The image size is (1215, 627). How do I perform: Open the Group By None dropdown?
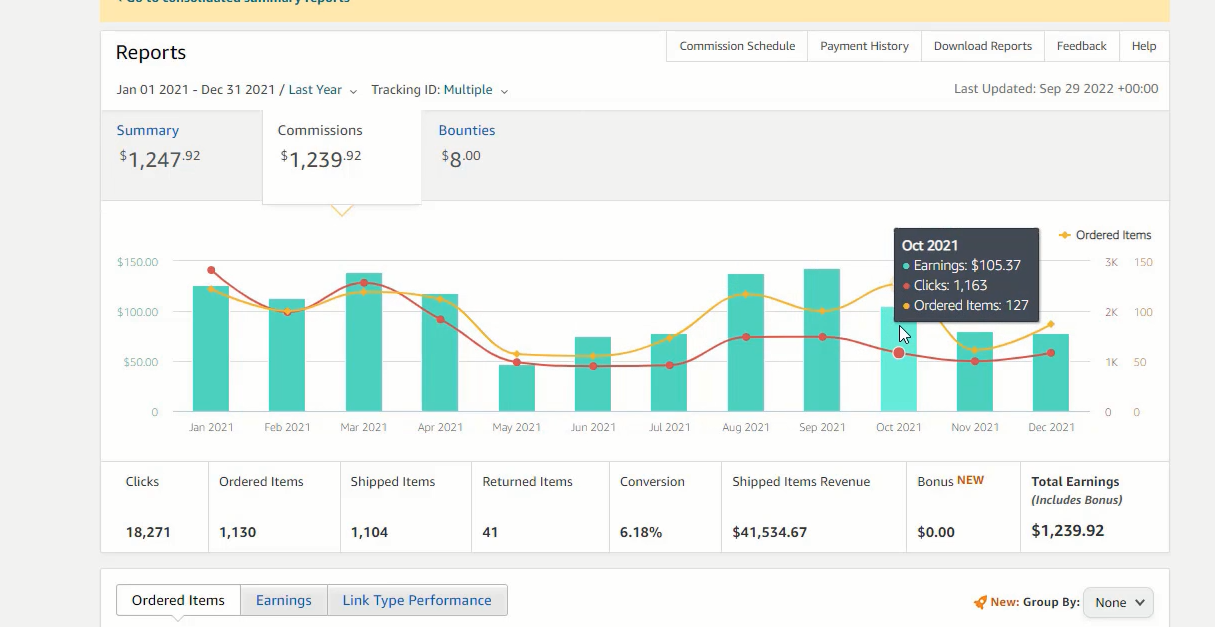coord(1118,603)
